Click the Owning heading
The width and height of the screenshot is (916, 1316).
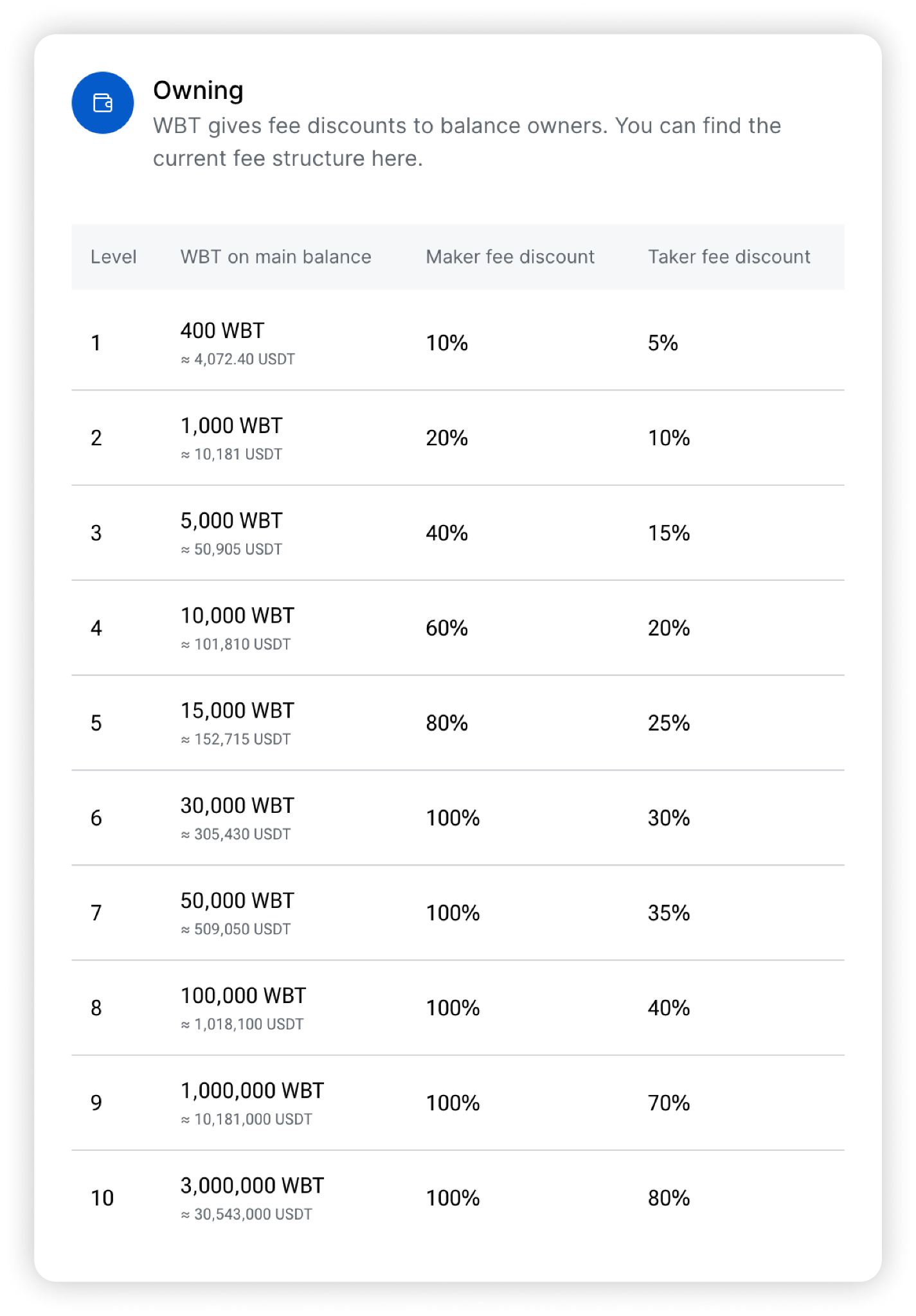click(198, 91)
